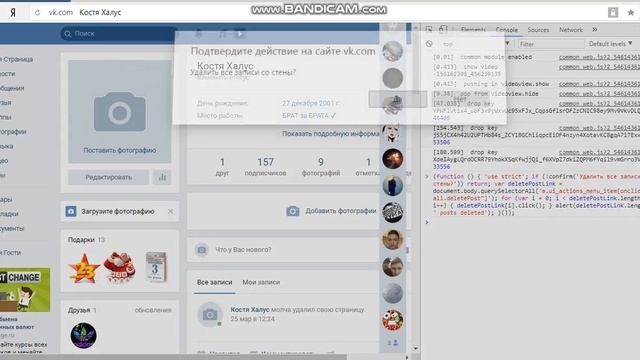Click the camera icon beside Загрузите фотографию
Screen dimensions: 640x360
tap(71, 211)
